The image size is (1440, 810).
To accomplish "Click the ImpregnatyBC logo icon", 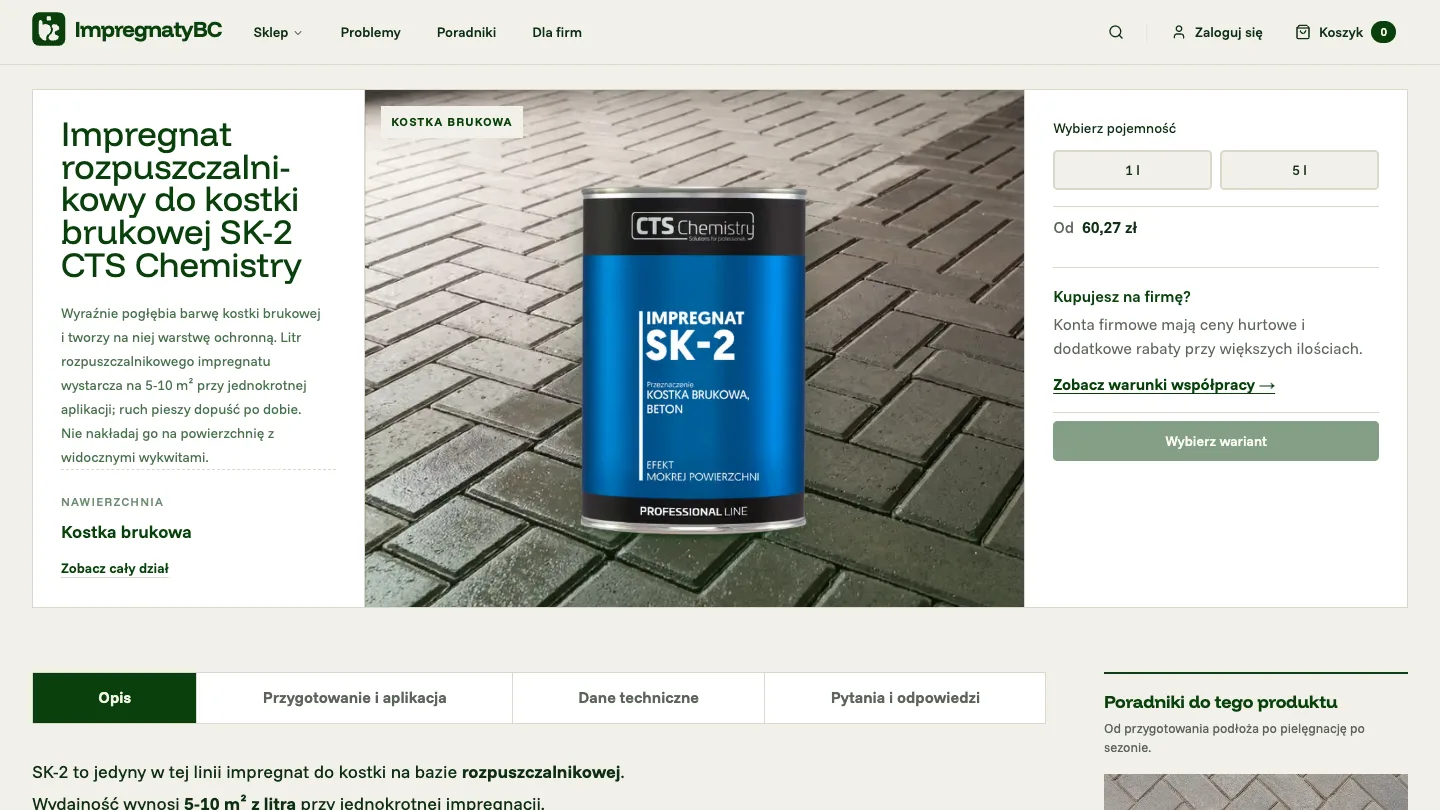I will pos(49,30).
